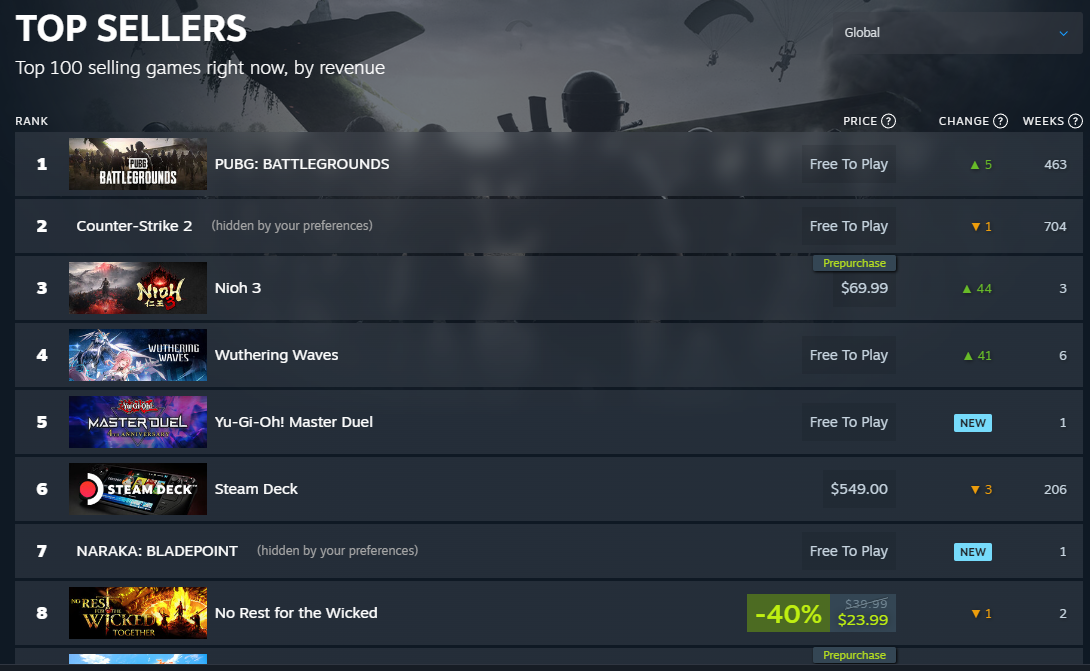The width and height of the screenshot is (1090, 671).
Task: Click the help icon next to PRICE
Action: [888, 121]
